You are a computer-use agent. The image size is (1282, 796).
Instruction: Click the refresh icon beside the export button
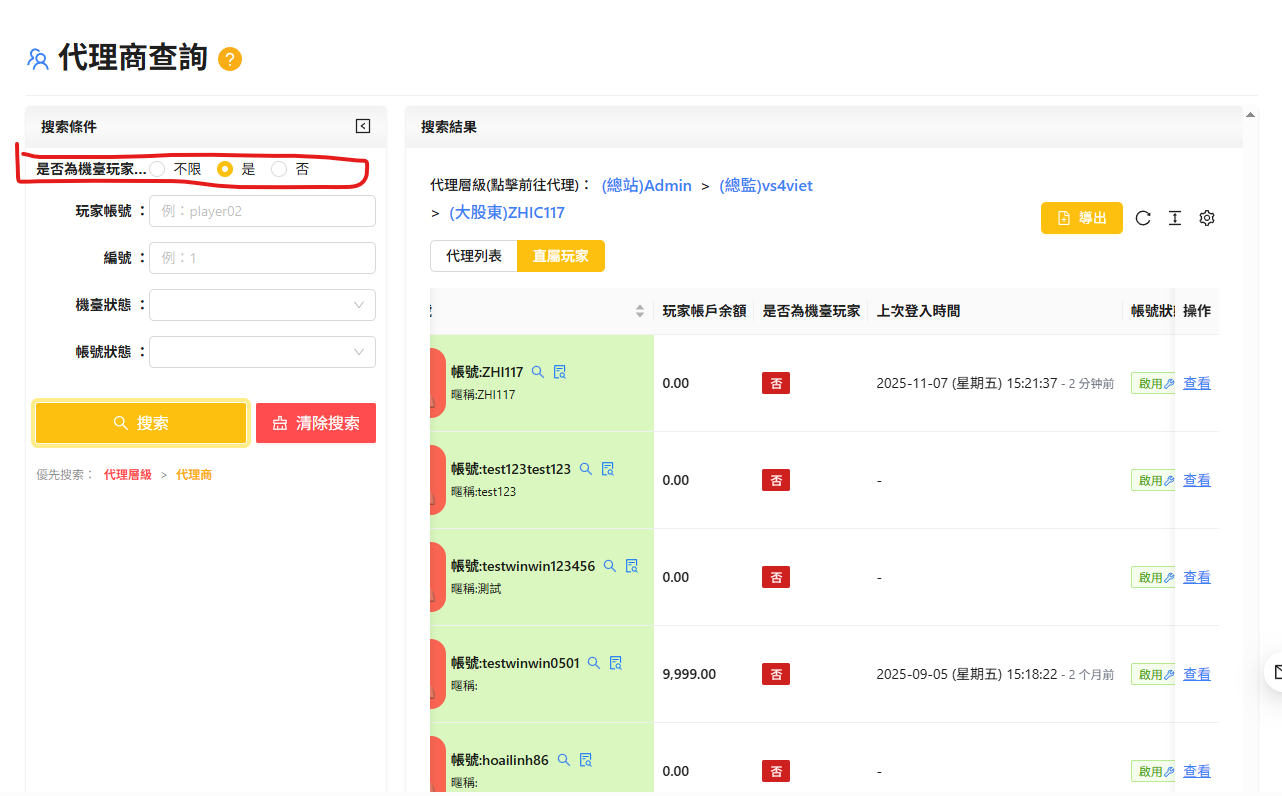(x=1143, y=218)
